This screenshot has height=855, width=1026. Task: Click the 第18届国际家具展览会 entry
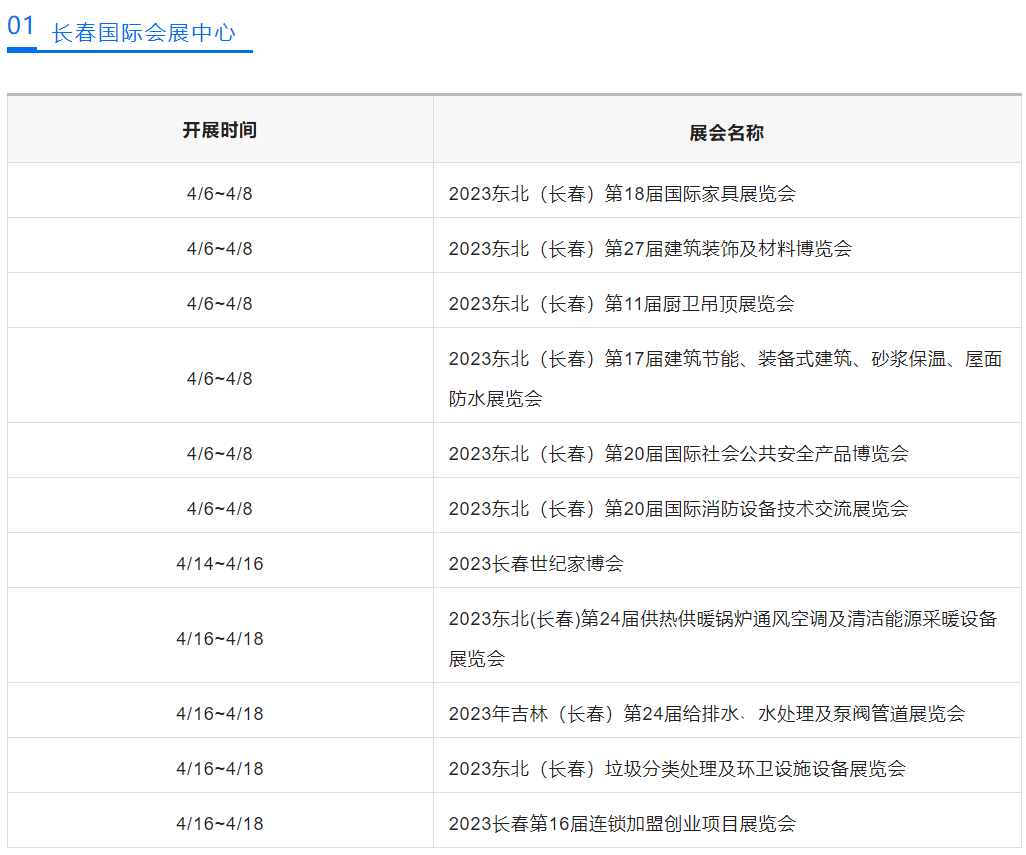pyautogui.click(x=622, y=193)
